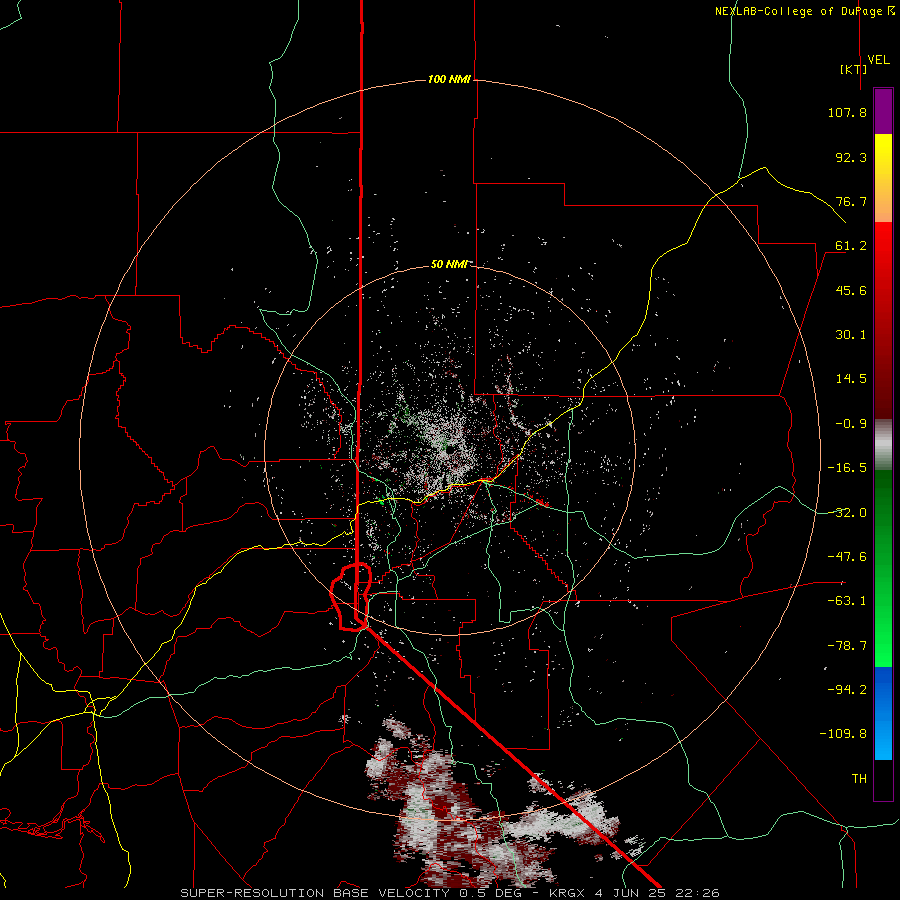This screenshot has width=900, height=900.
Task: Select the -63.1 scale value
Action: (x=847, y=601)
